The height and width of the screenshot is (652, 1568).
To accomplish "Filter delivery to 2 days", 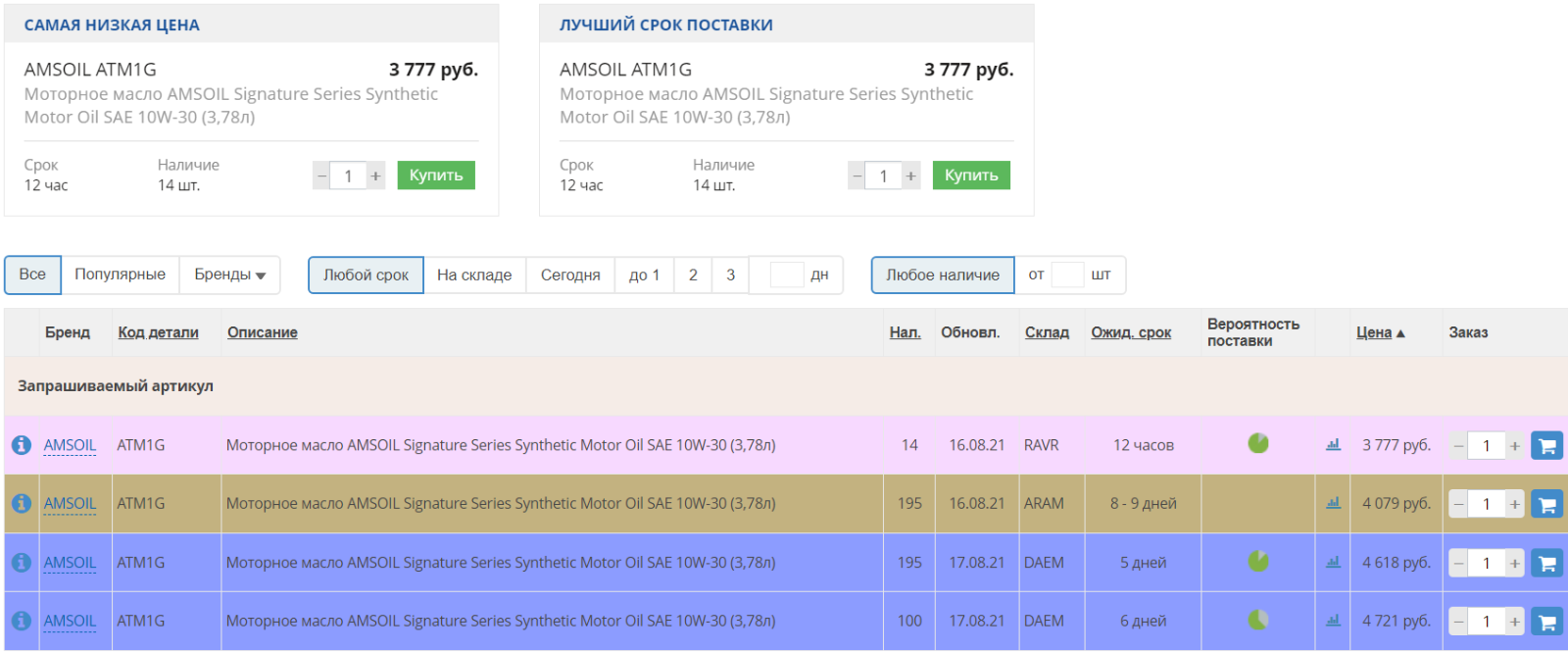I will click(x=693, y=276).
